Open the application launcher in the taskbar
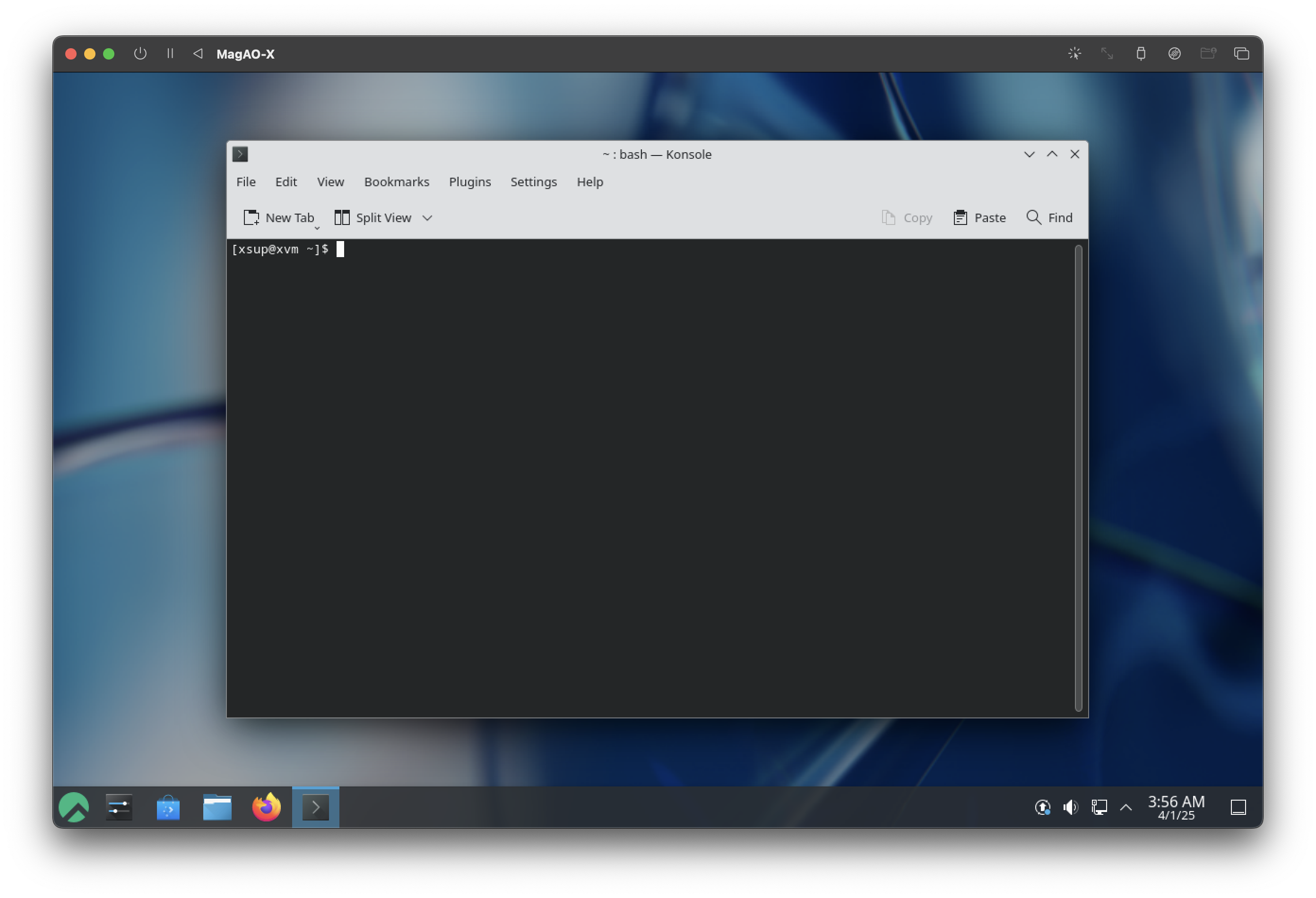The height and width of the screenshot is (898, 1316). [x=74, y=807]
